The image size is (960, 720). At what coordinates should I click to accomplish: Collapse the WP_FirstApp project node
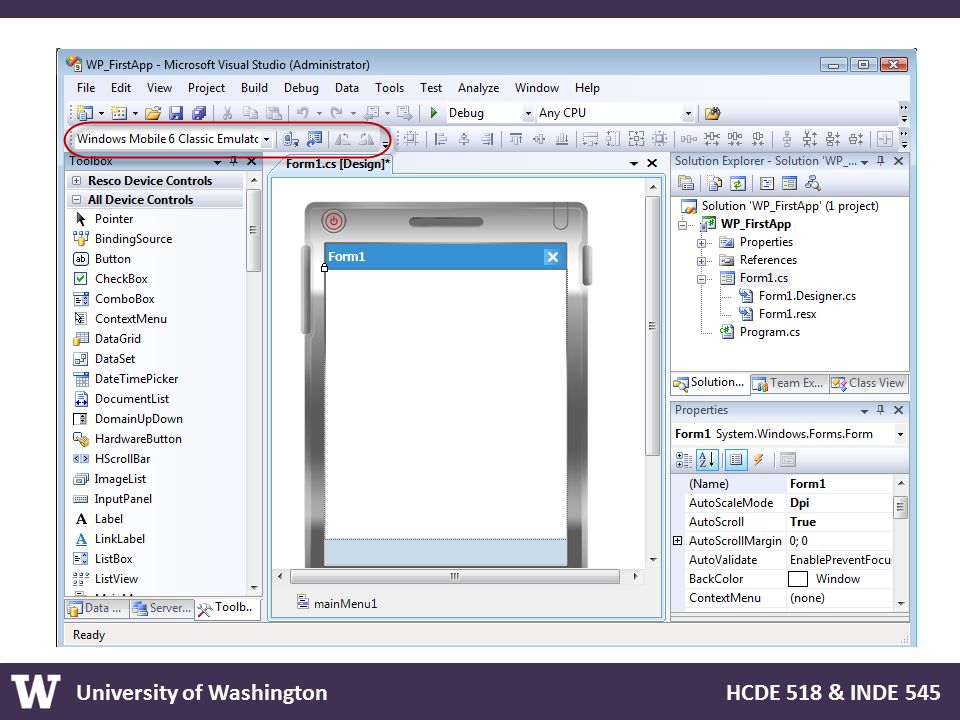click(x=683, y=225)
